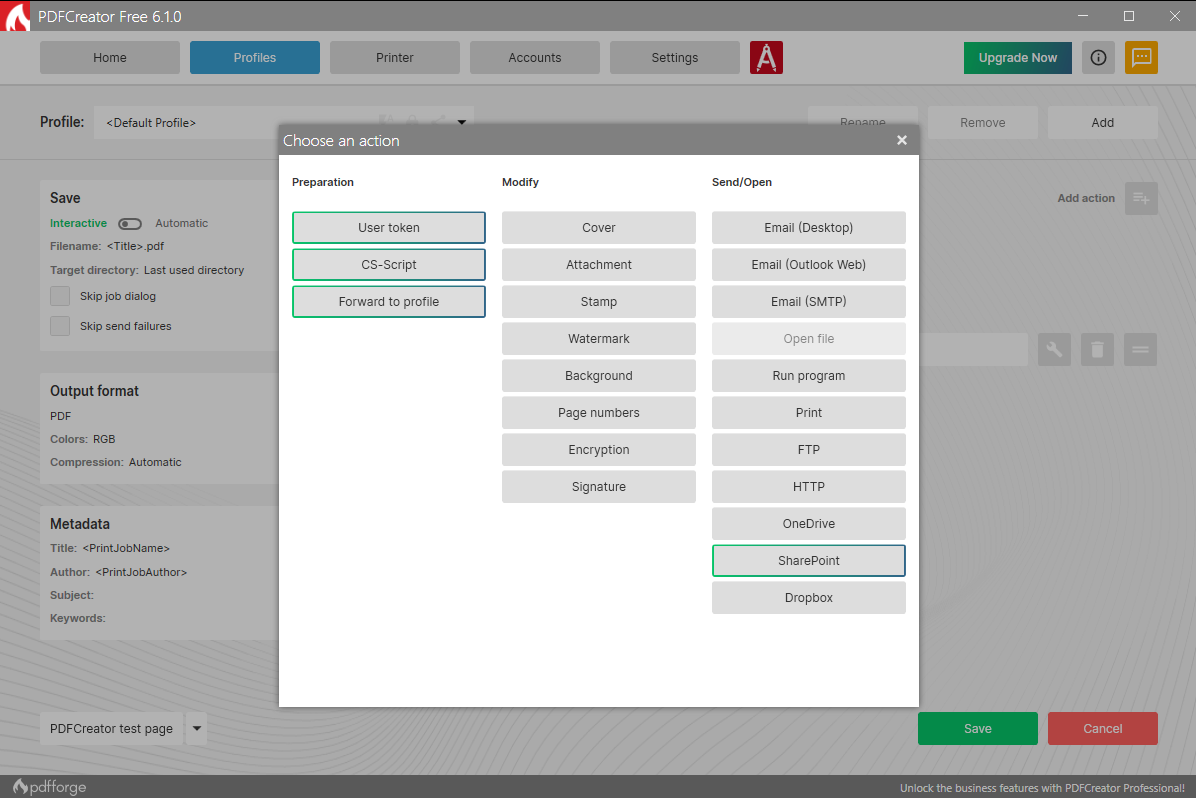Click the Author <PrintJobAuthor> metadata row
This screenshot has width=1196, height=798.
pyautogui.click(x=118, y=572)
